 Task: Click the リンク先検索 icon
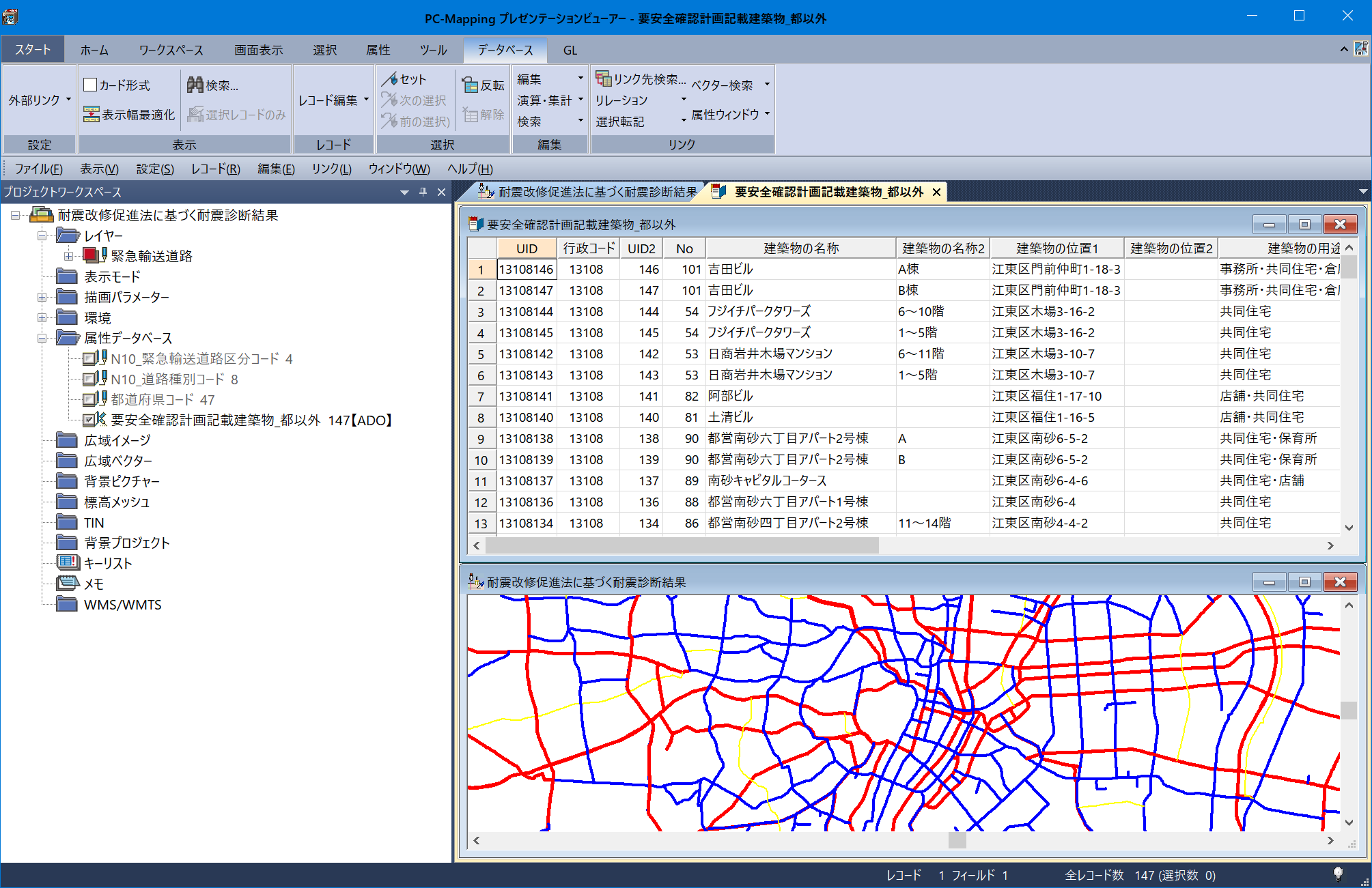click(603, 79)
